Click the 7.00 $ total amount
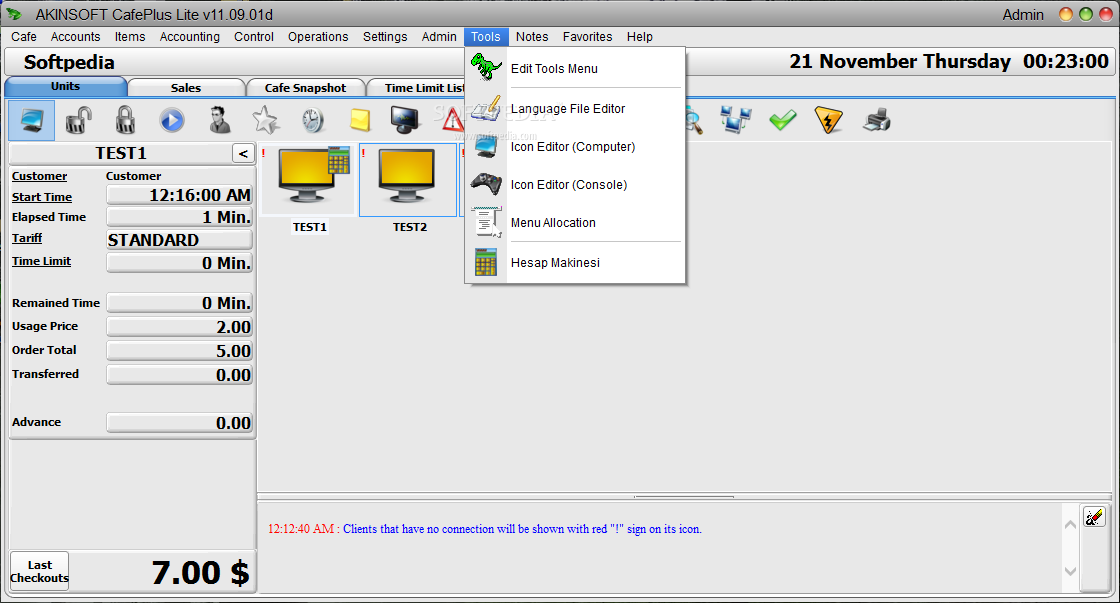Image resolution: width=1120 pixels, height=603 pixels. [x=200, y=572]
